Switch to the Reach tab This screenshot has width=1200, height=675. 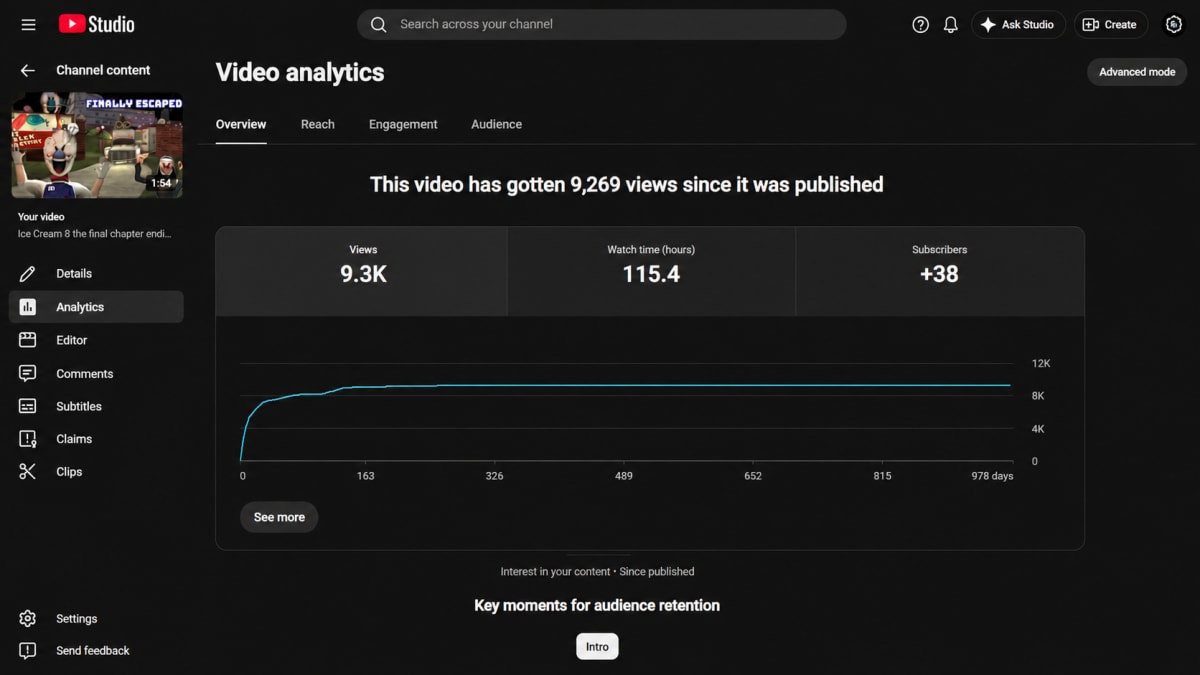pyautogui.click(x=318, y=124)
